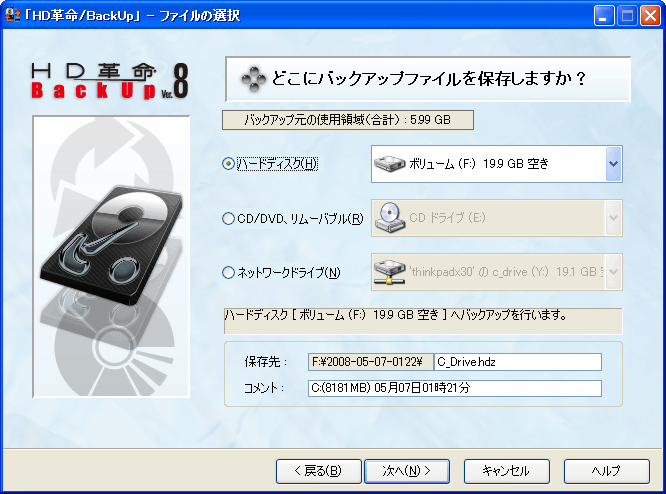Click the C_Drive.hdz filename field
The width and height of the screenshot is (666, 494).
517,362
